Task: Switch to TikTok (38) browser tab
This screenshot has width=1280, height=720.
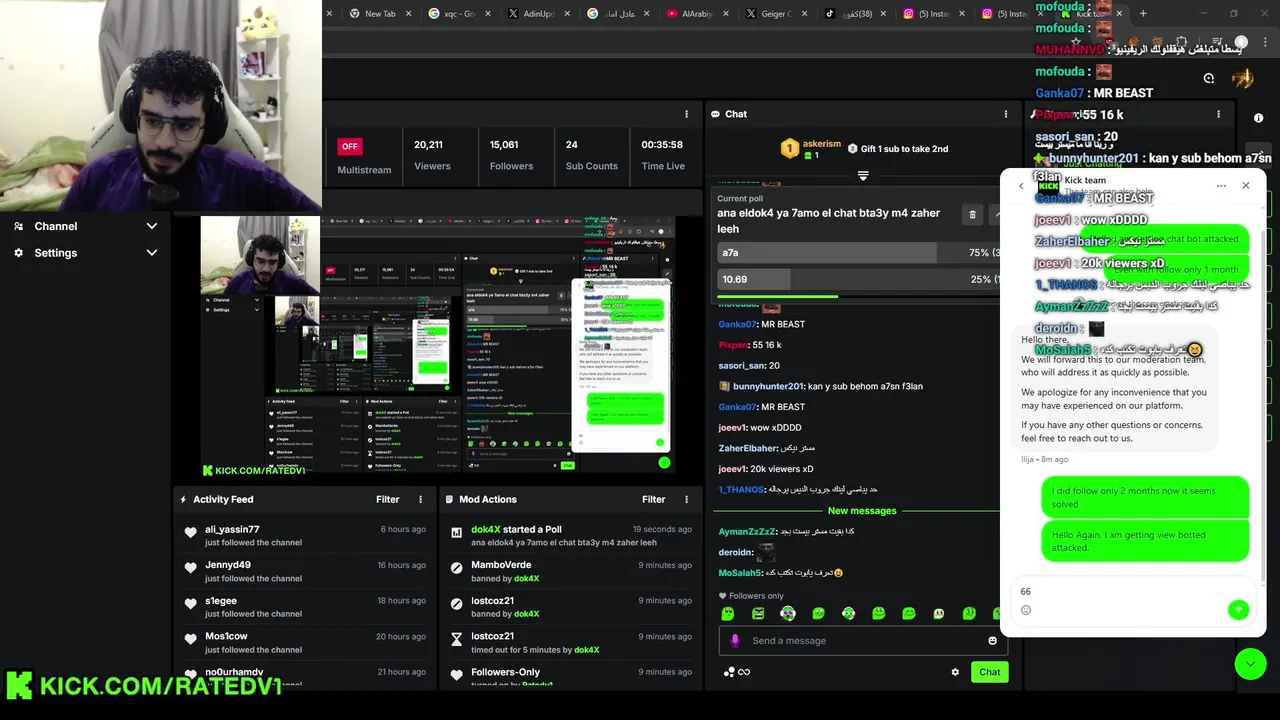Action: (856, 13)
